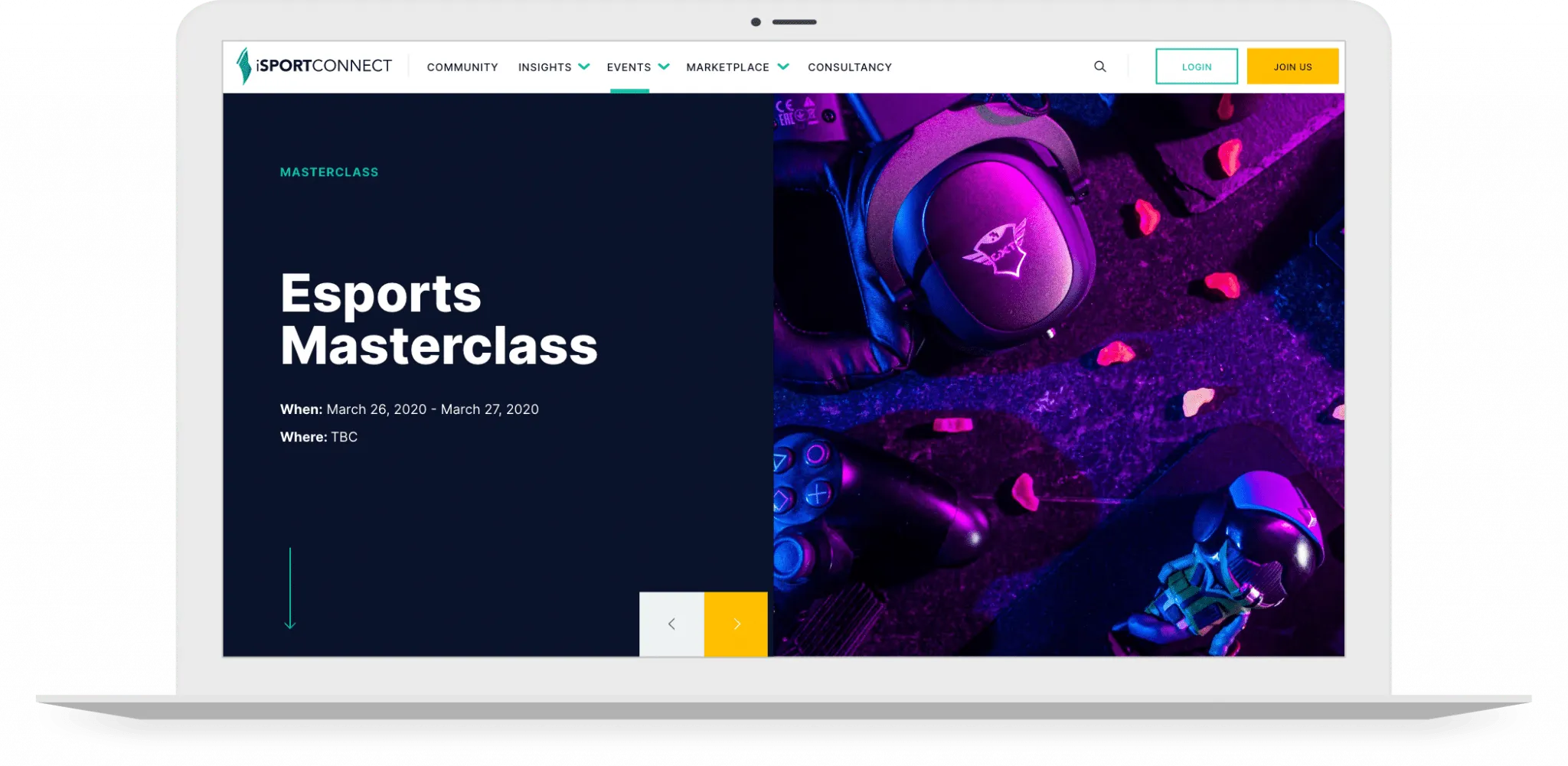Open the Marketplace menu item
The height and width of the screenshot is (766, 1568).
(727, 67)
